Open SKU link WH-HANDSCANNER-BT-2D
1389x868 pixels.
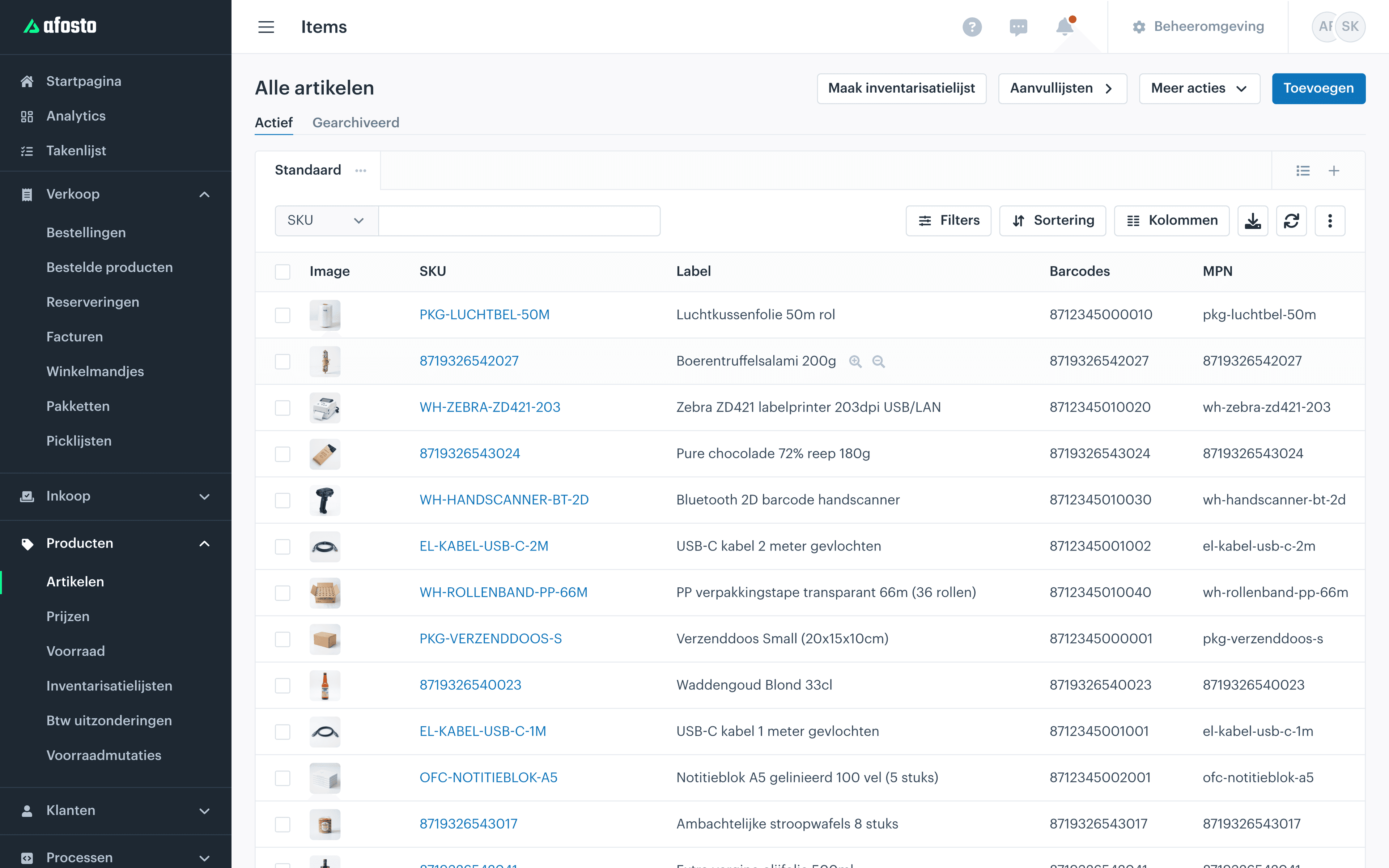tap(504, 499)
